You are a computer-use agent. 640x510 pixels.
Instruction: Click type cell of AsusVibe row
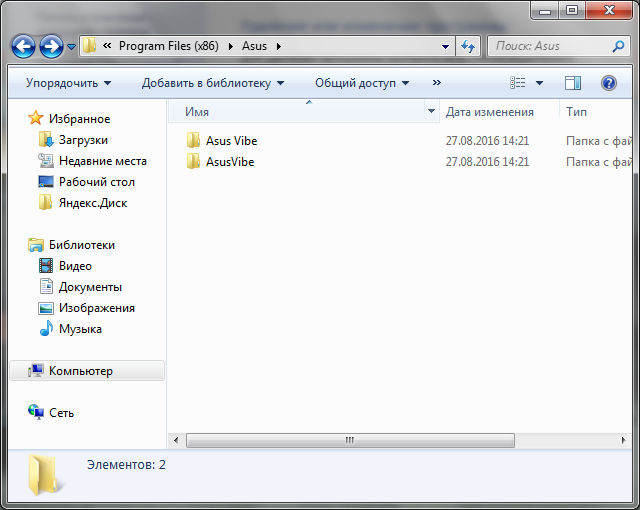pyautogui.click(x=598, y=162)
